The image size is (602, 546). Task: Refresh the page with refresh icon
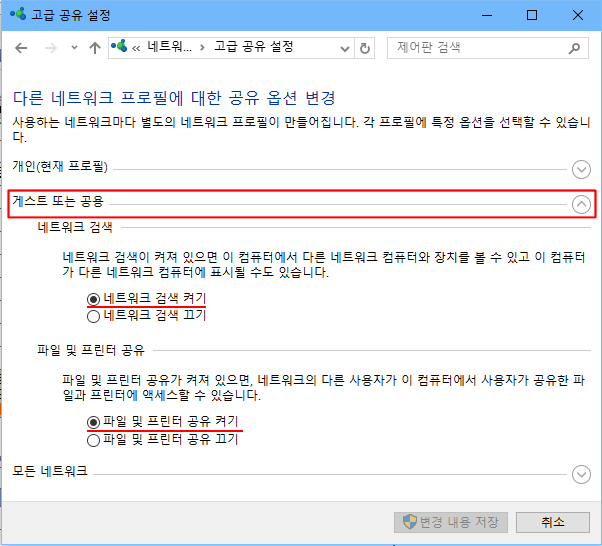[x=364, y=48]
